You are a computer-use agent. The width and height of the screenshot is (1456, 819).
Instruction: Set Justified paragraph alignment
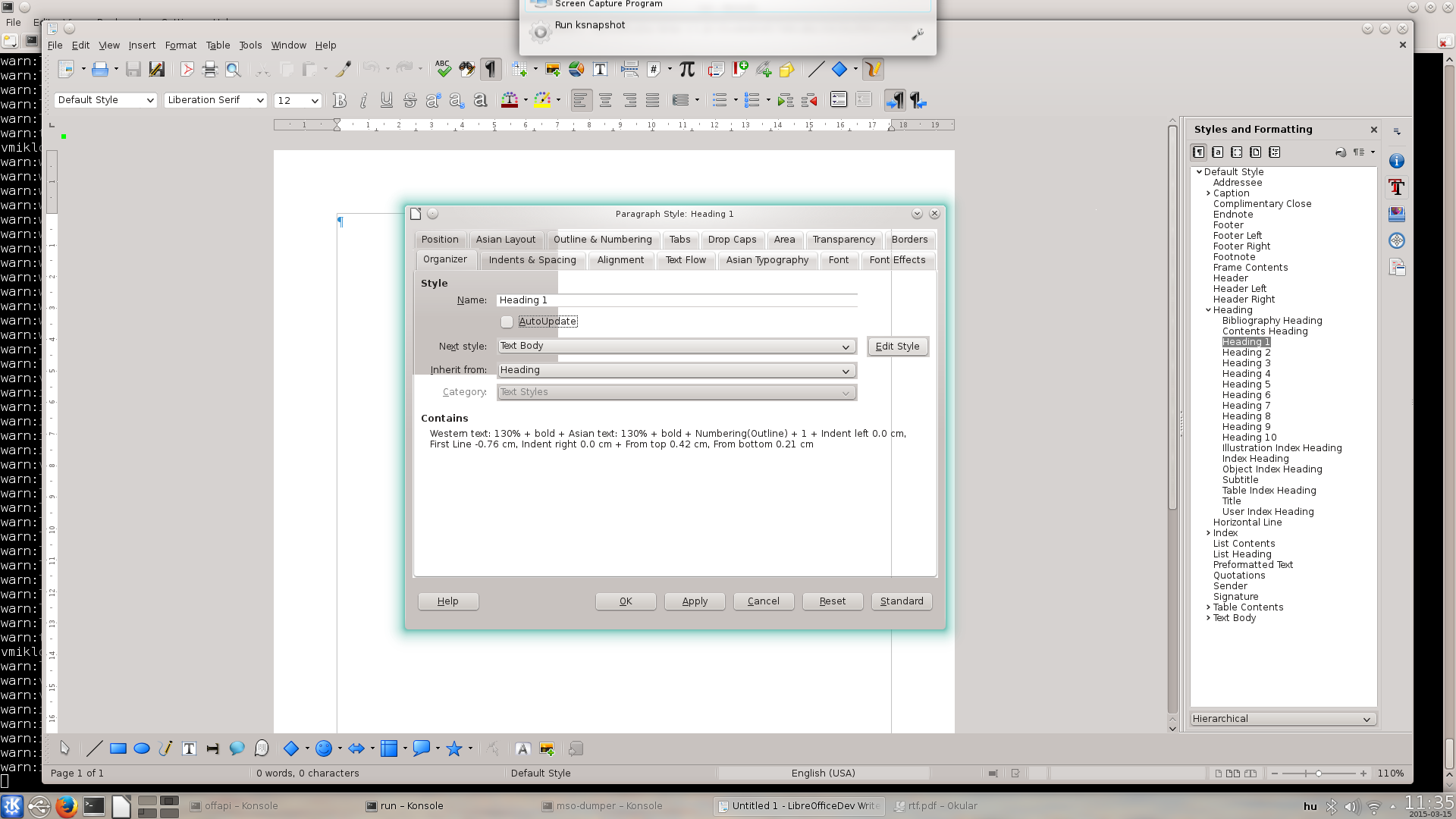click(652, 100)
